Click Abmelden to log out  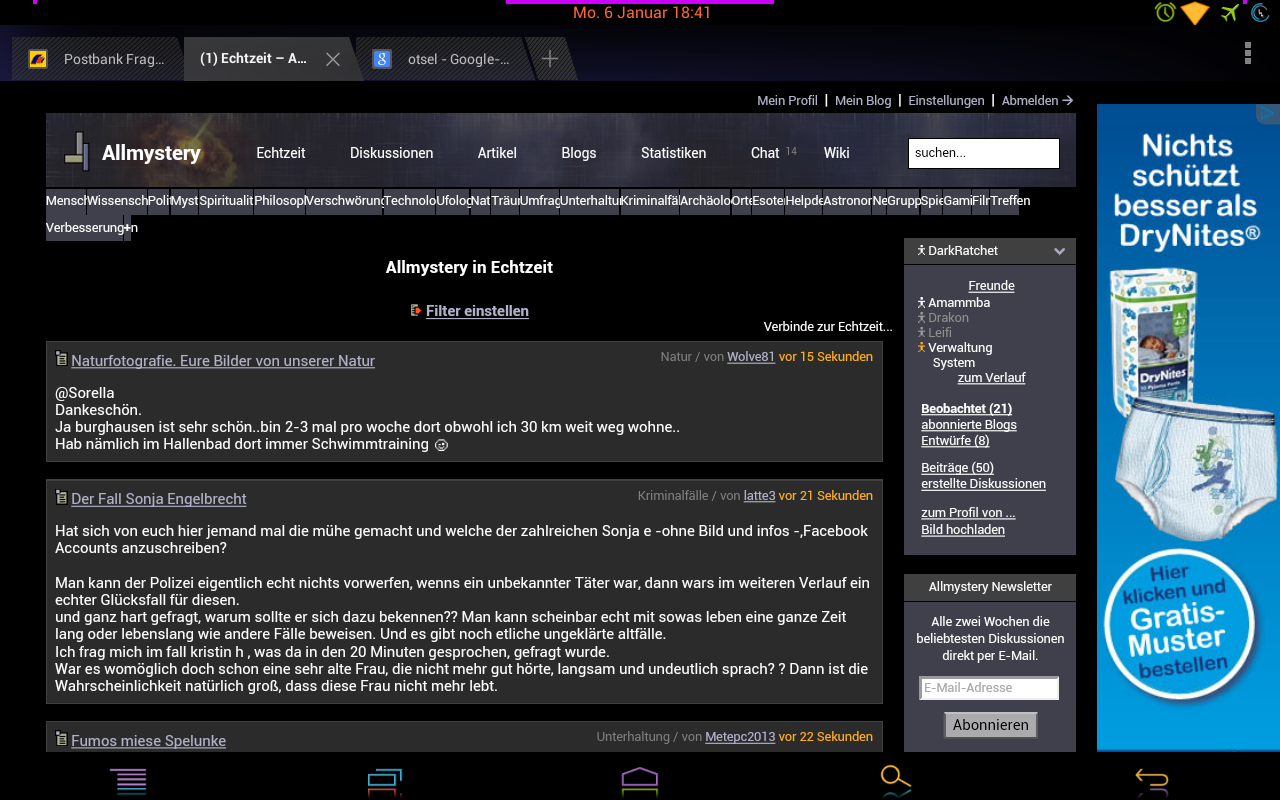pos(1037,100)
